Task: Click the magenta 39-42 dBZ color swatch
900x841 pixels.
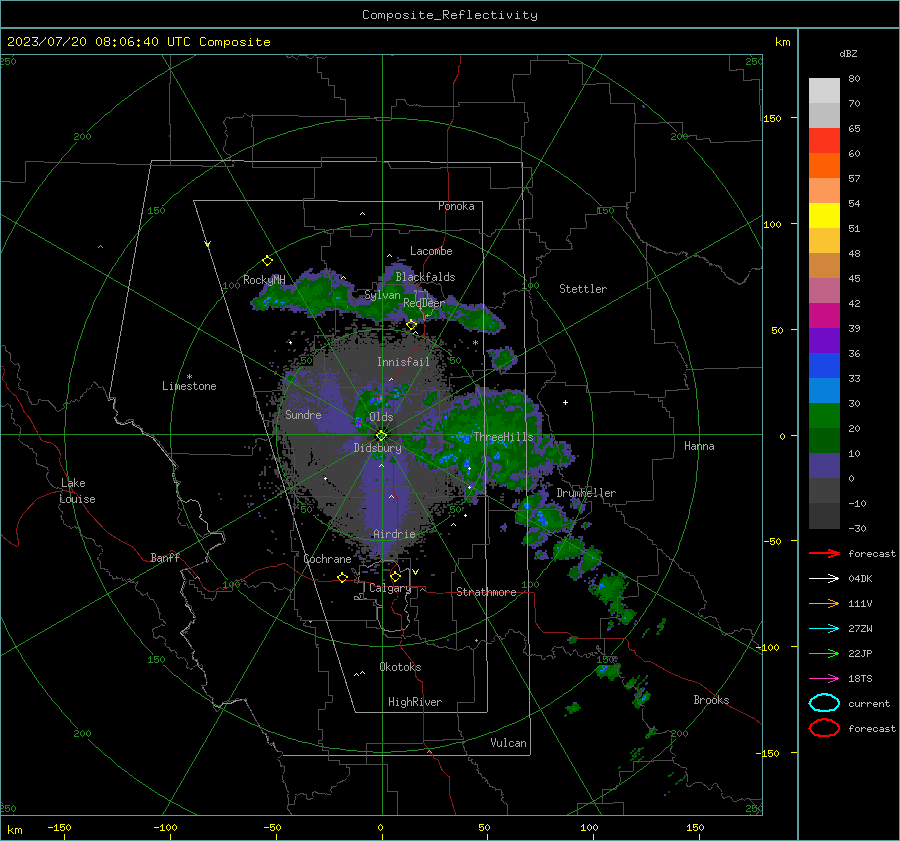Action: click(824, 315)
